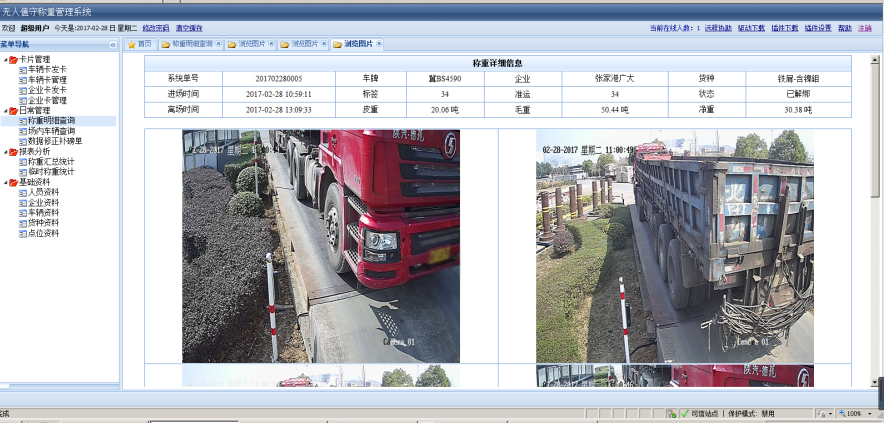Screen dimensions: 884x423
Task: Click the 30.38 吨 net weight cell
Action: 798,110
